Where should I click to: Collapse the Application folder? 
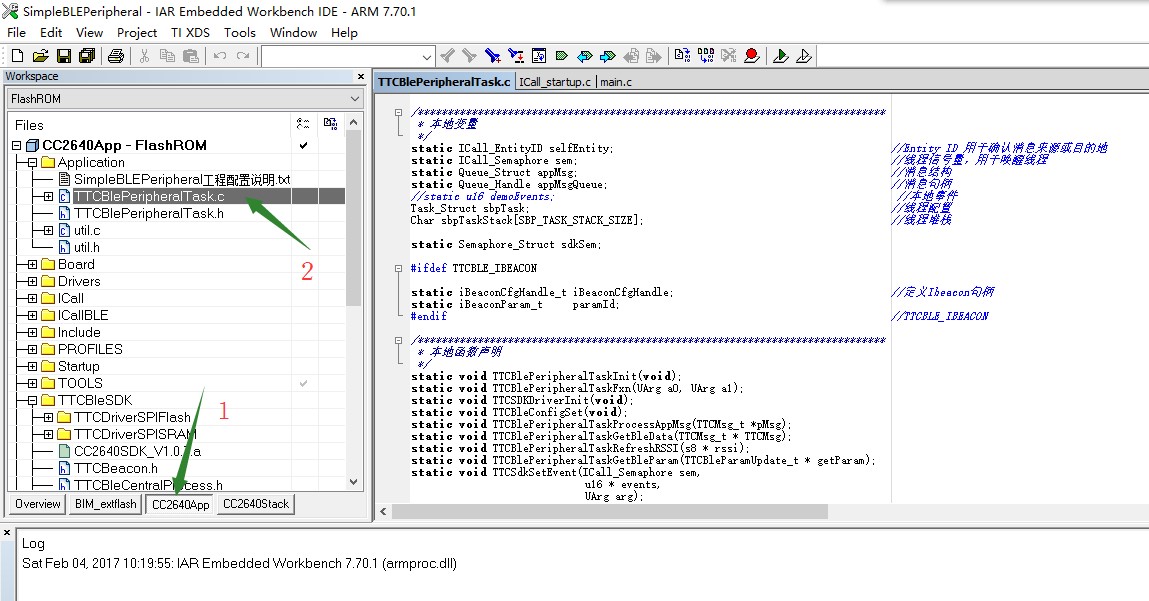(x=32, y=163)
